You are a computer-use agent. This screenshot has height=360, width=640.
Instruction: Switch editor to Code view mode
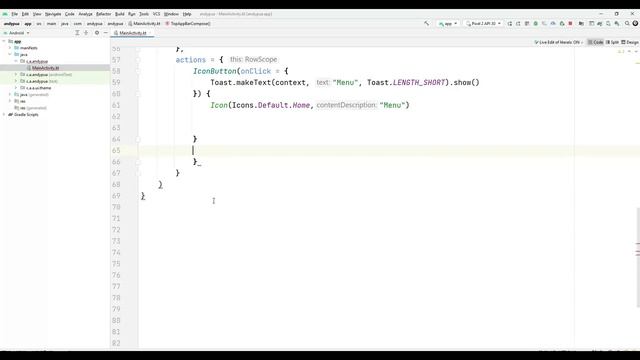point(595,42)
